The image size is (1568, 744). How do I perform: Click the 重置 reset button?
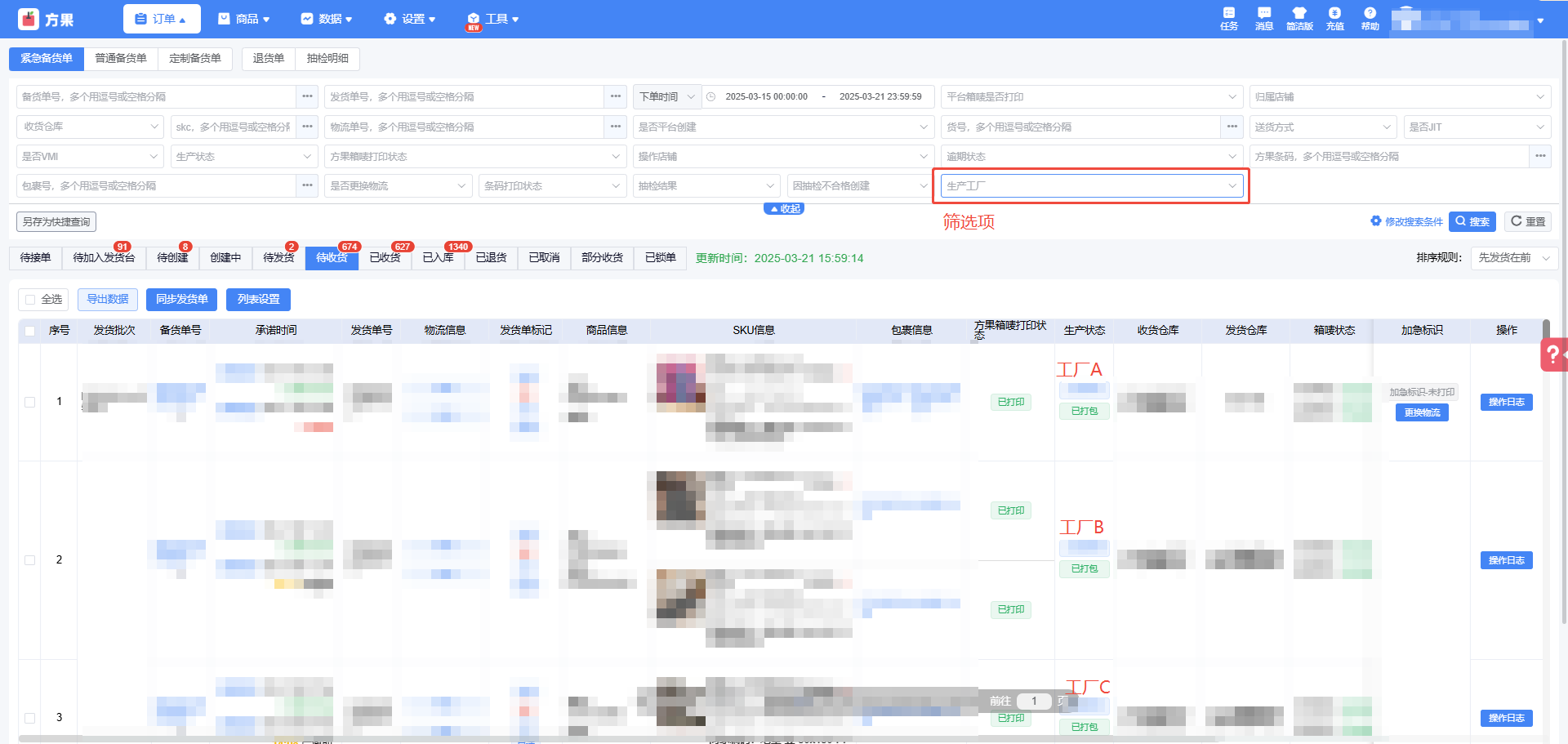tap(1528, 221)
